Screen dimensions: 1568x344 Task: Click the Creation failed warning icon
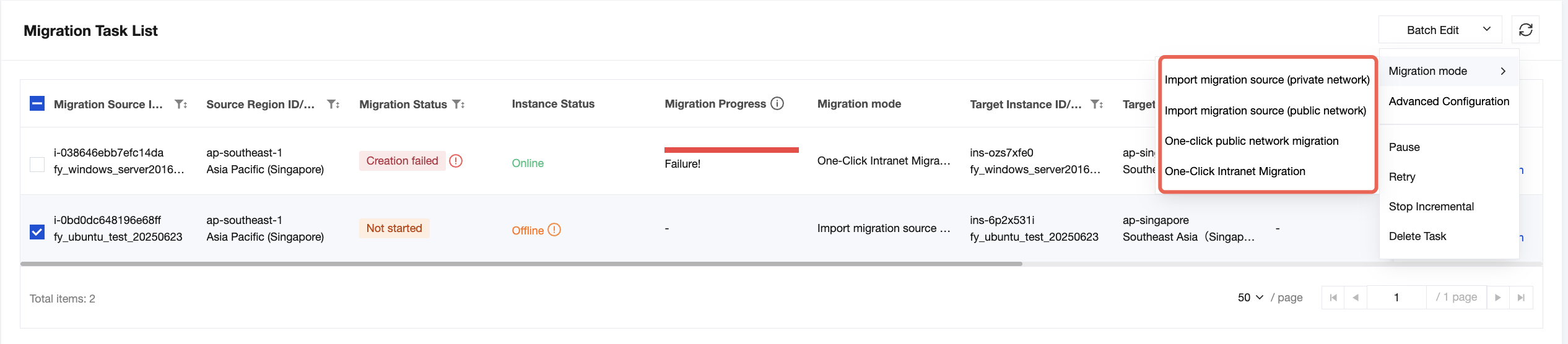456,161
